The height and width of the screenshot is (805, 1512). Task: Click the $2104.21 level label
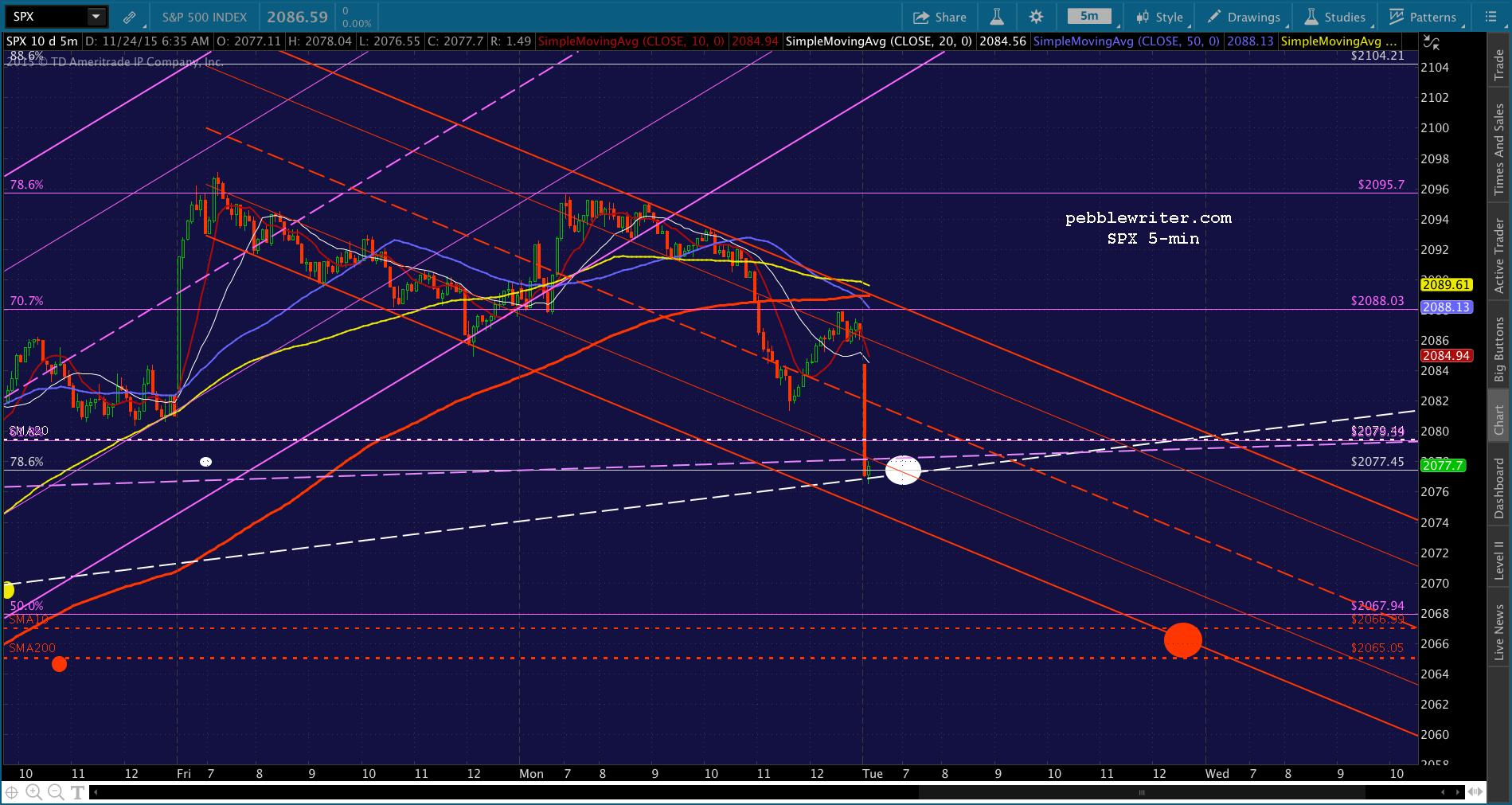tap(1377, 56)
